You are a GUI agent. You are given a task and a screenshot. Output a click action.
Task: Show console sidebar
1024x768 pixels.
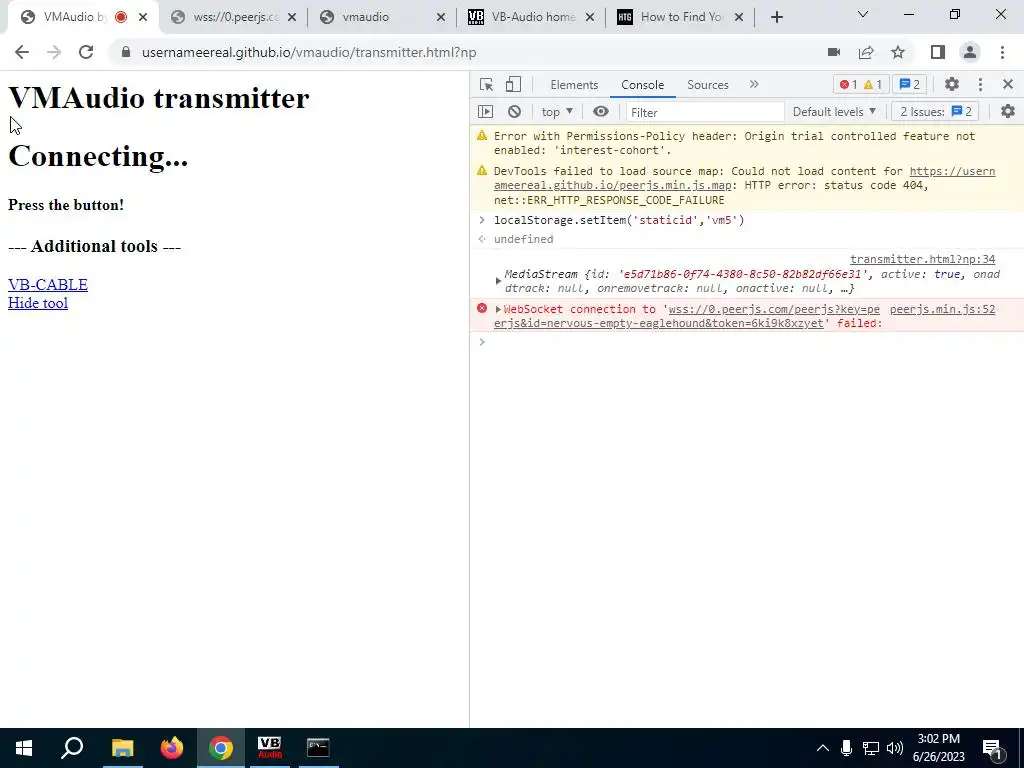pyautogui.click(x=485, y=112)
